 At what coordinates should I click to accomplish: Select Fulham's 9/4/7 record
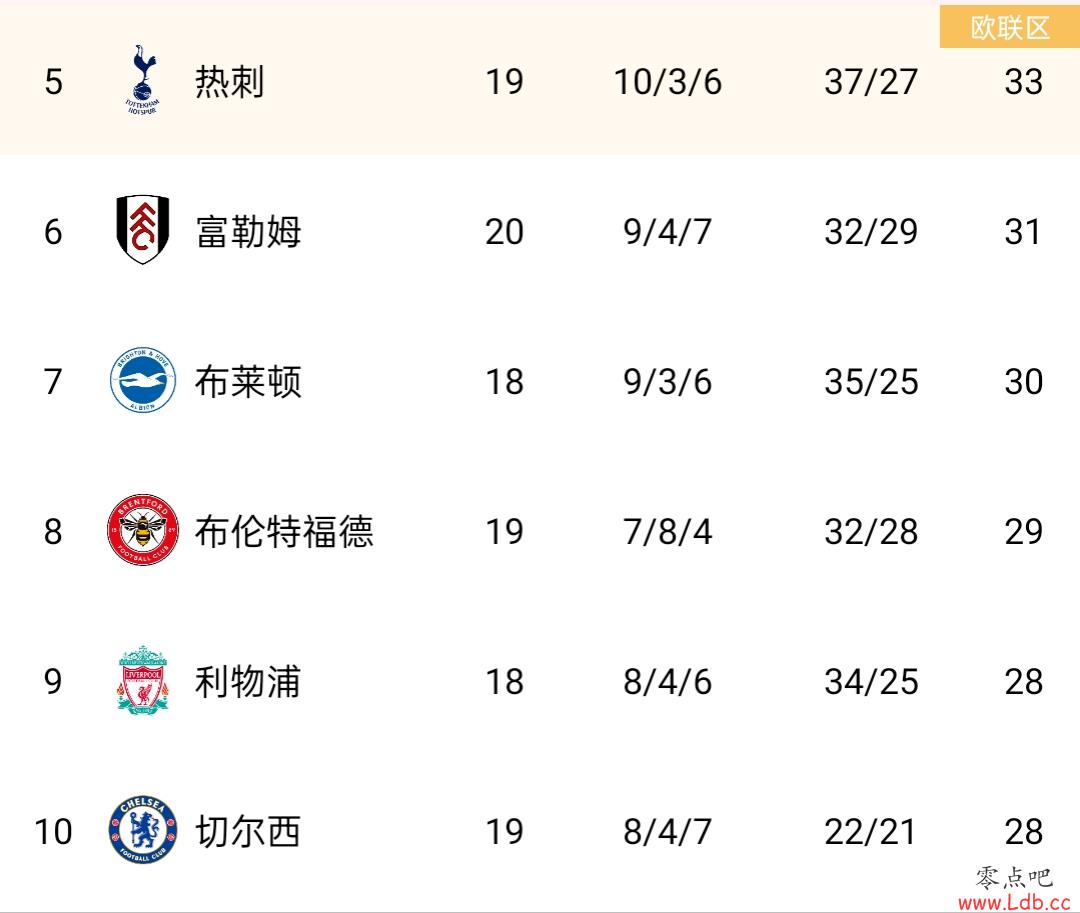[x=667, y=232]
